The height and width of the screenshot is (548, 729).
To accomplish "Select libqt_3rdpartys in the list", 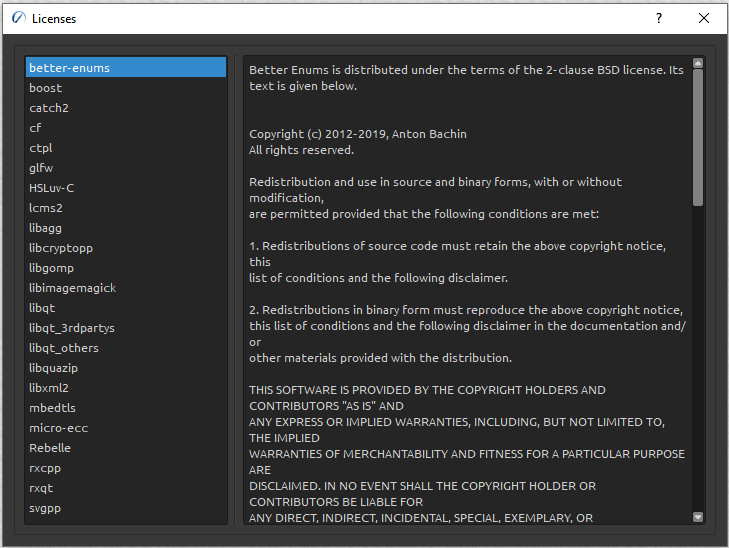I will tap(71, 328).
